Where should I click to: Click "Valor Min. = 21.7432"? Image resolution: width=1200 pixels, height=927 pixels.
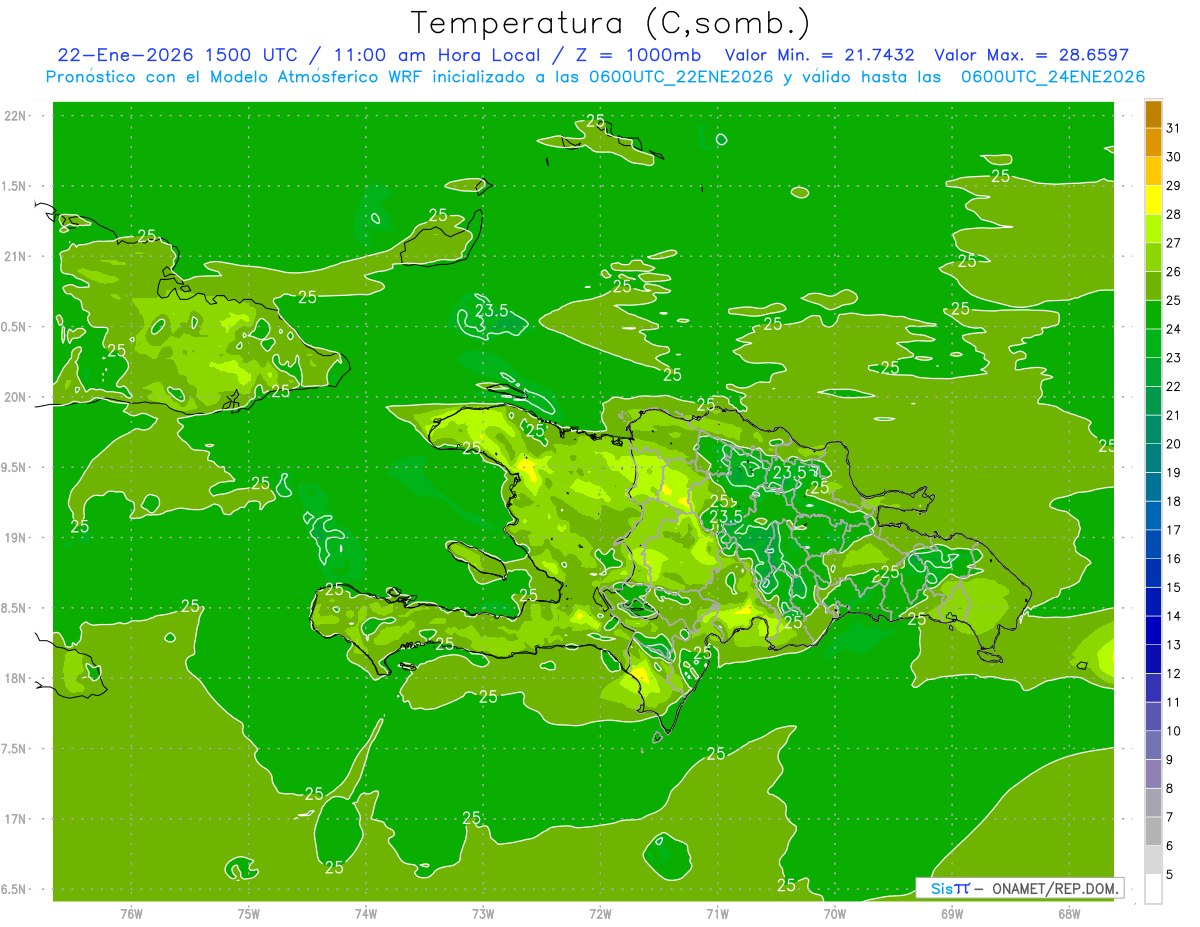pyautogui.click(x=819, y=55)
